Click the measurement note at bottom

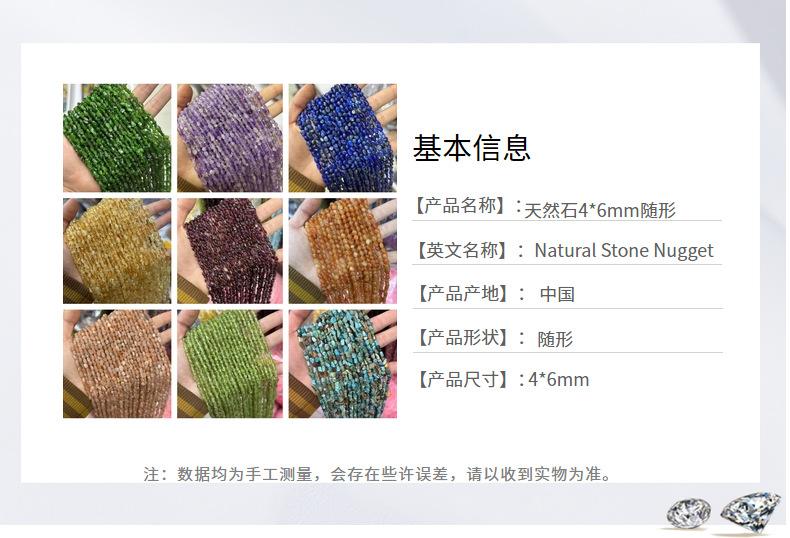pyautogui.click(x=378, y=474)
